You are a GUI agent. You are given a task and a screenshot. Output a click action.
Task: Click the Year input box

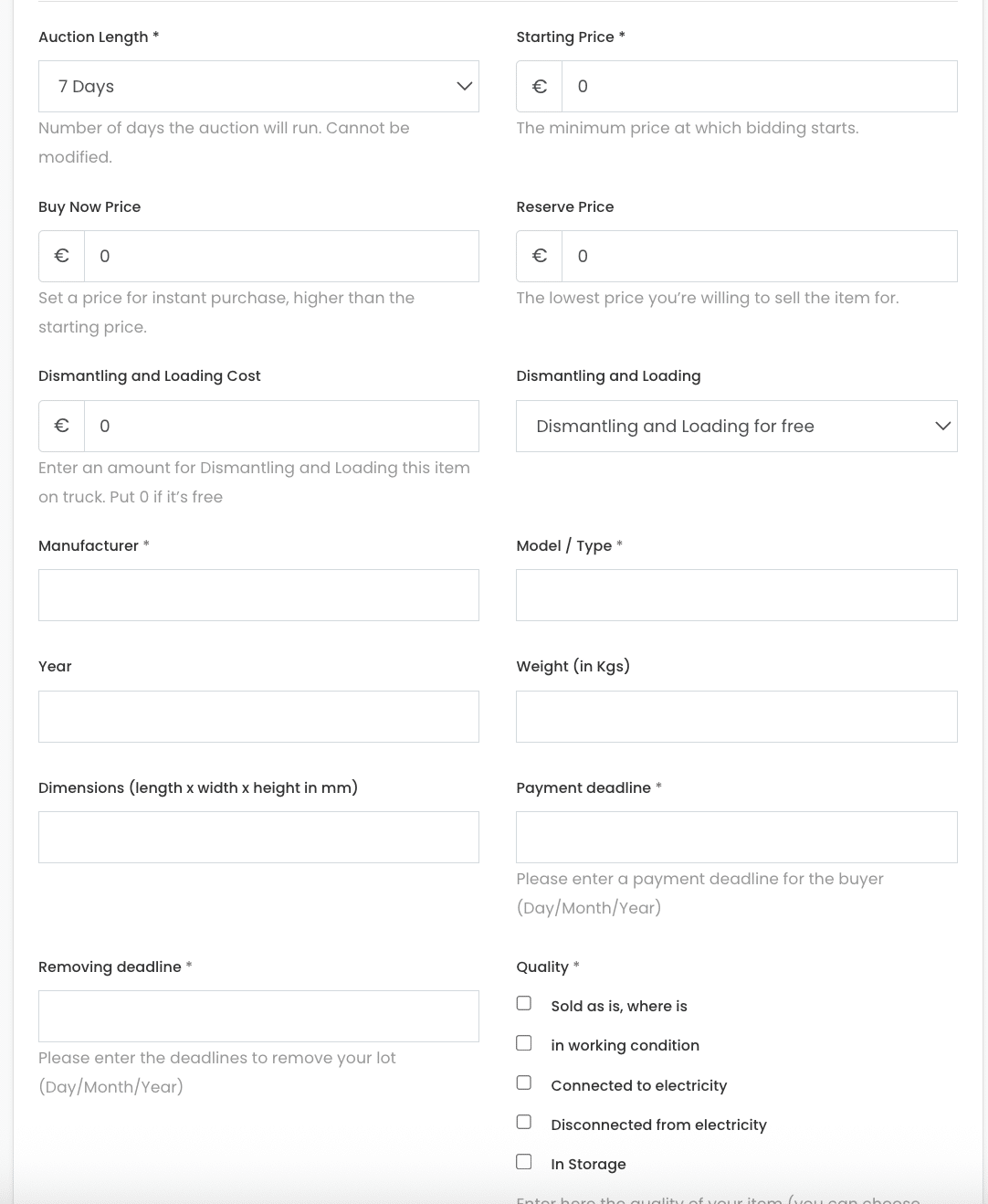click(258, 717)
